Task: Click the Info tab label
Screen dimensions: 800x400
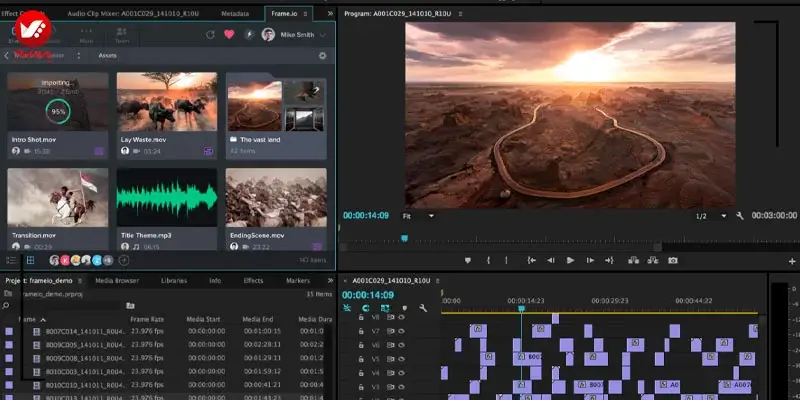Action: [215, 281]
